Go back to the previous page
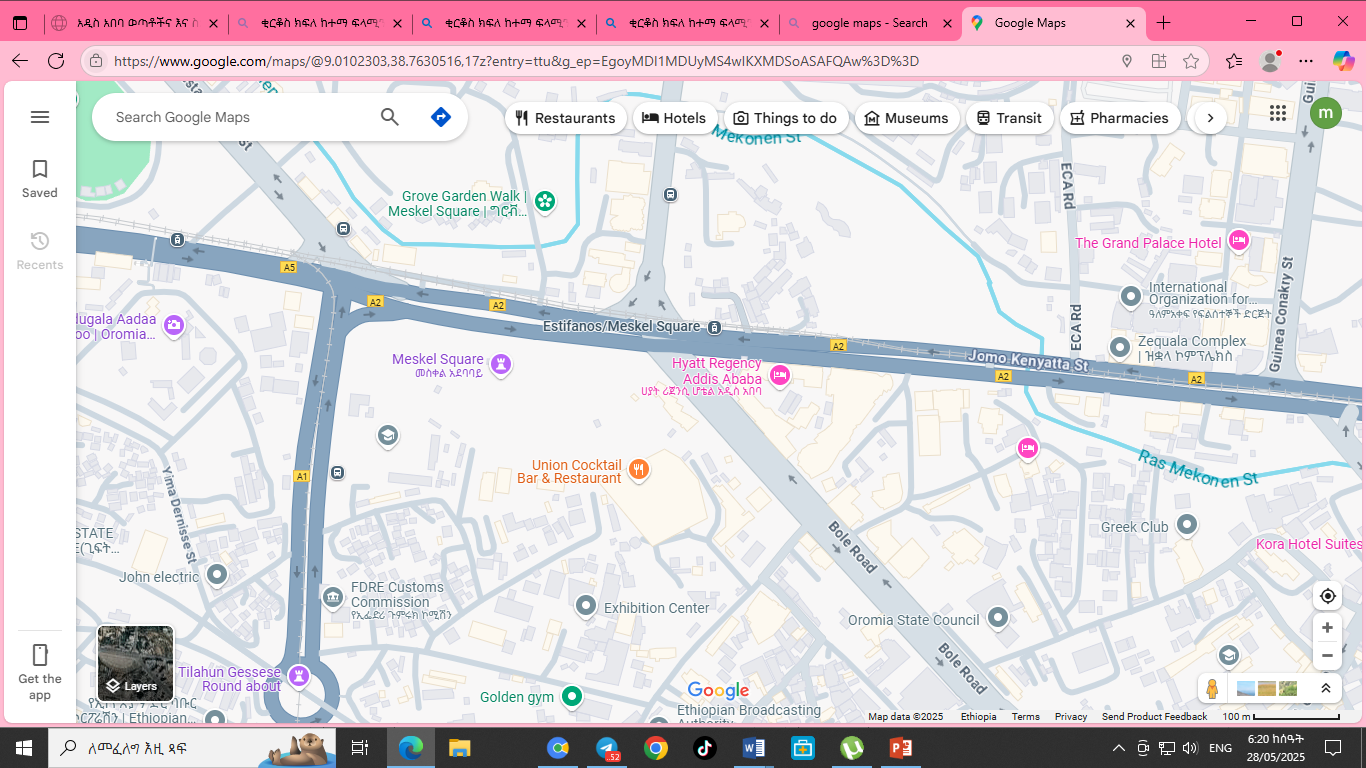Viewport: 1366px width, 768px height. tap(20, 61)
